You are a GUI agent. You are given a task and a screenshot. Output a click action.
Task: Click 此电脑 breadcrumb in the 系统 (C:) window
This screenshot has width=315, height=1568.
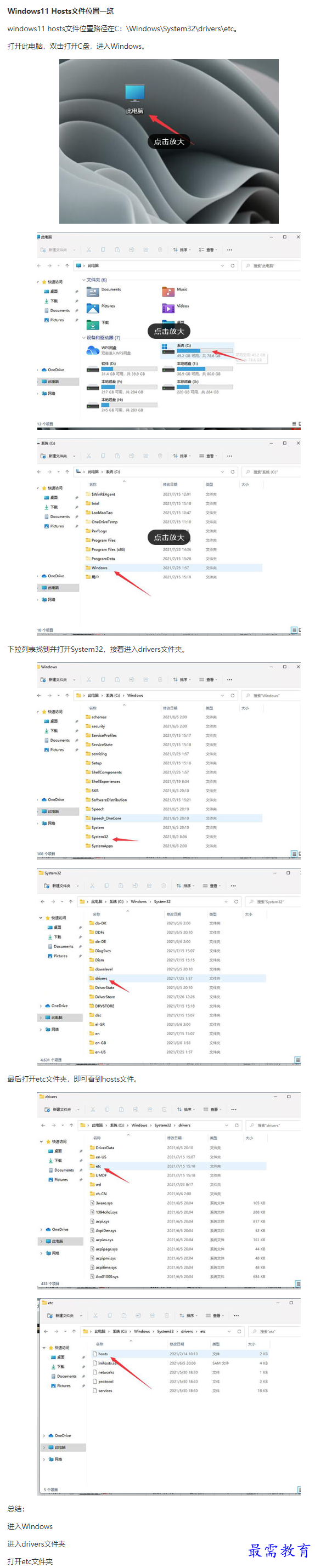click(93, 471)
